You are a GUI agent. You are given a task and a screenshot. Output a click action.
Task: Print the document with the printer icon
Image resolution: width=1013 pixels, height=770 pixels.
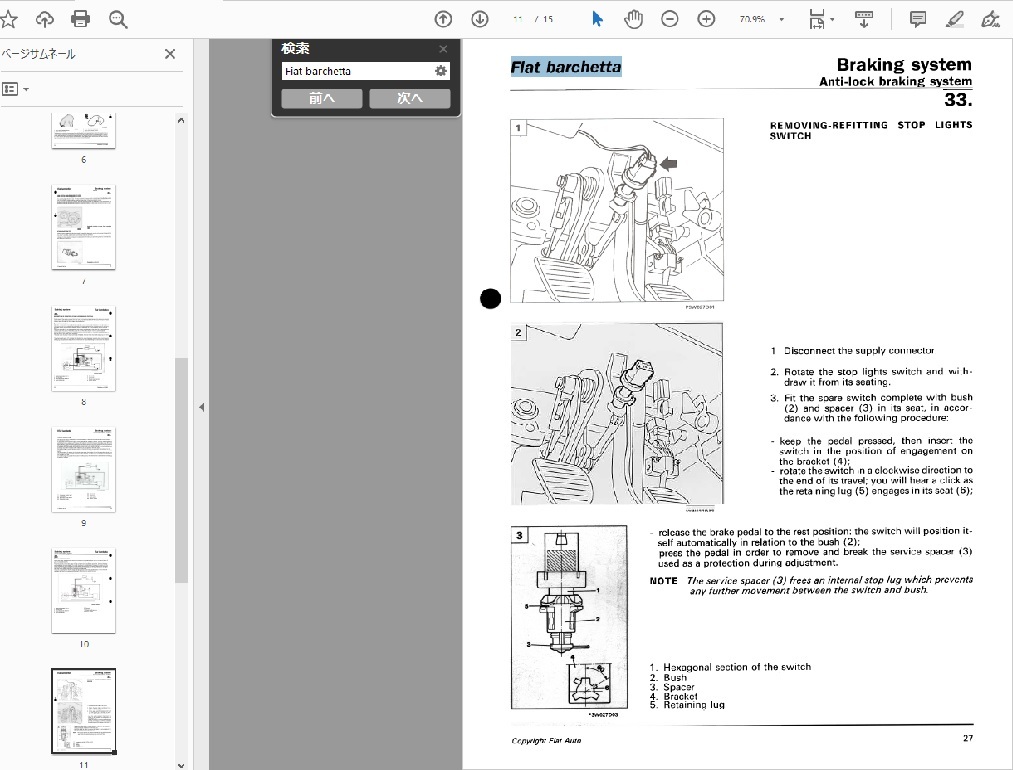point(81,19)
